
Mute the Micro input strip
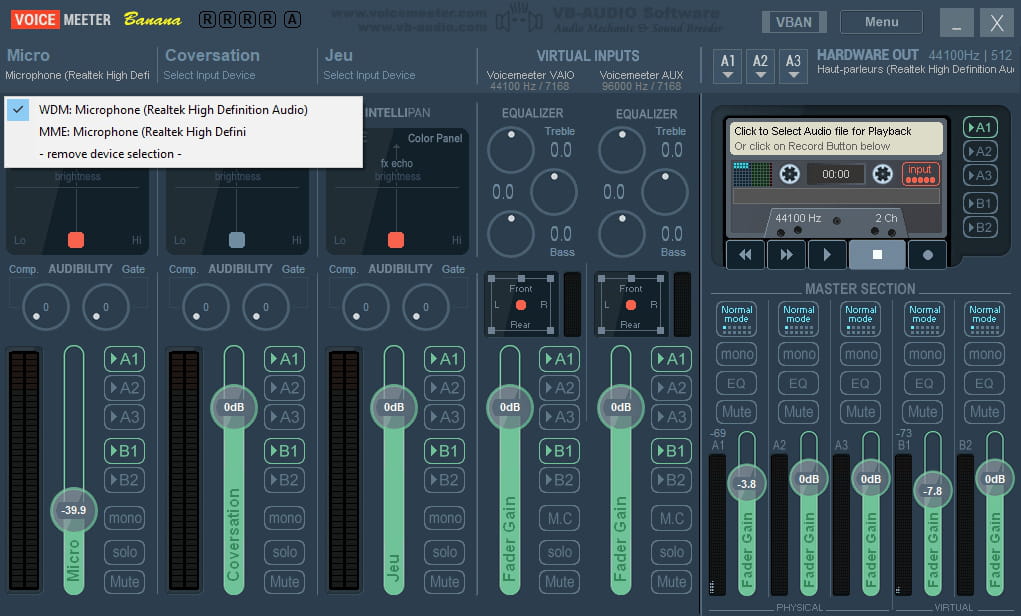124,581
